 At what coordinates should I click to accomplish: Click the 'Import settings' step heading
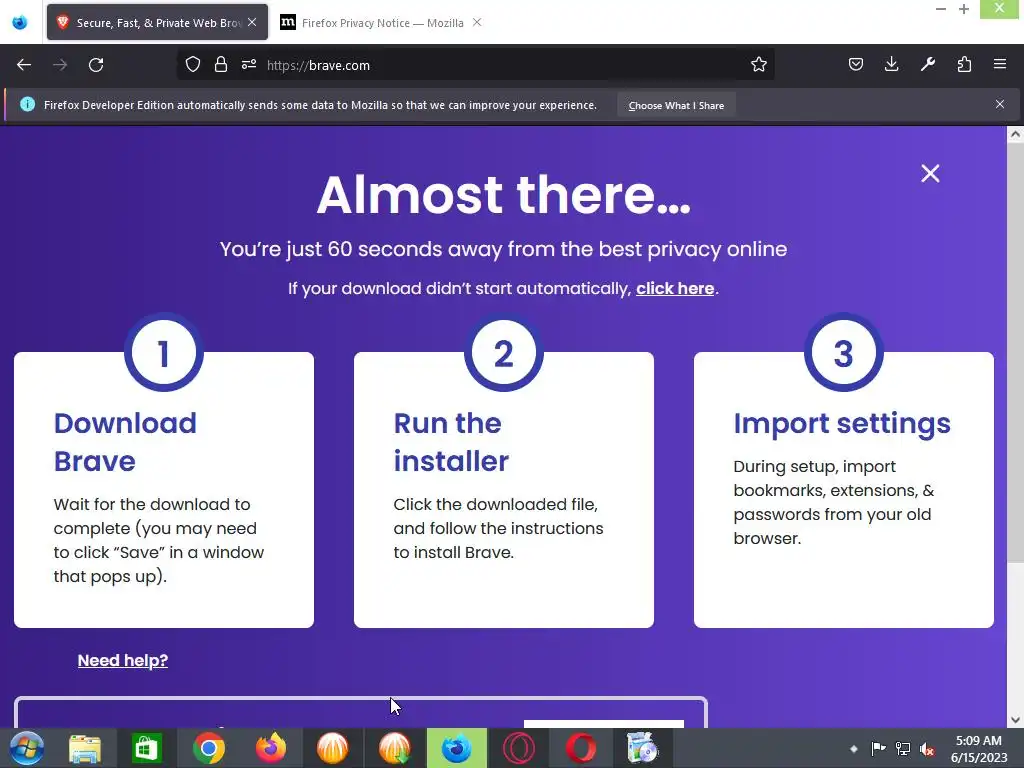842,423
